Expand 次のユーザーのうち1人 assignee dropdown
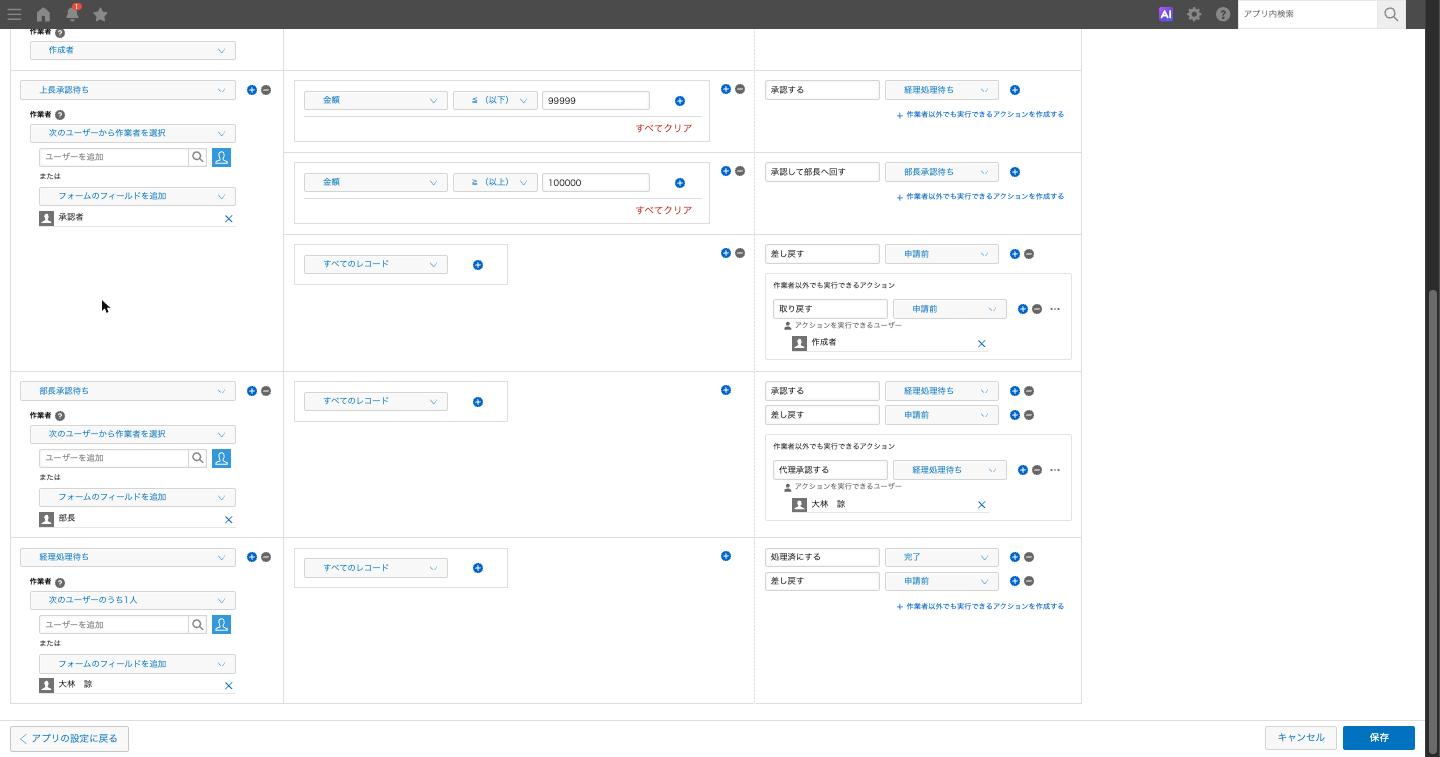Image resolution: width=1440 pixels, height=757 pixels. coord(133,600)
